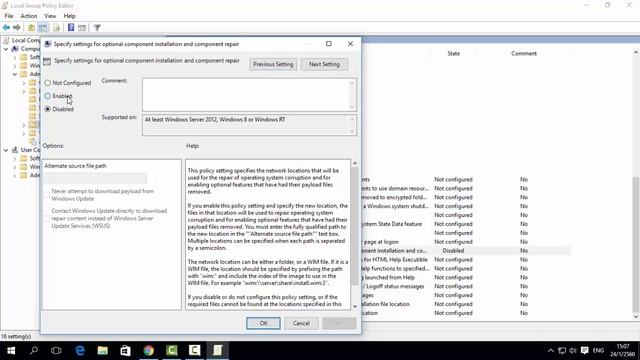The width and height of the screenshot is (640, 360).
Task: Click inside the Comment text box
Action: pos(249,95)
